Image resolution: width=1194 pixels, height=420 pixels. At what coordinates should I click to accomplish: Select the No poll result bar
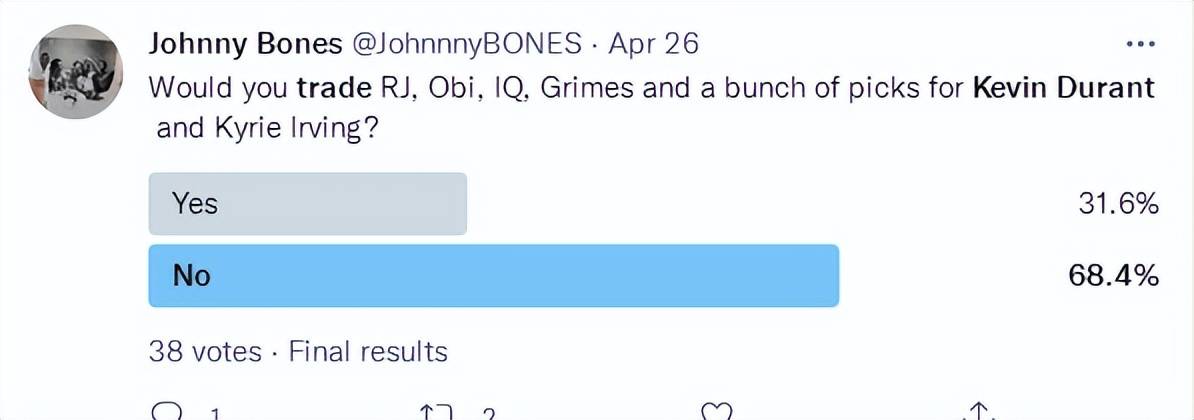click(x=493, y=275)
